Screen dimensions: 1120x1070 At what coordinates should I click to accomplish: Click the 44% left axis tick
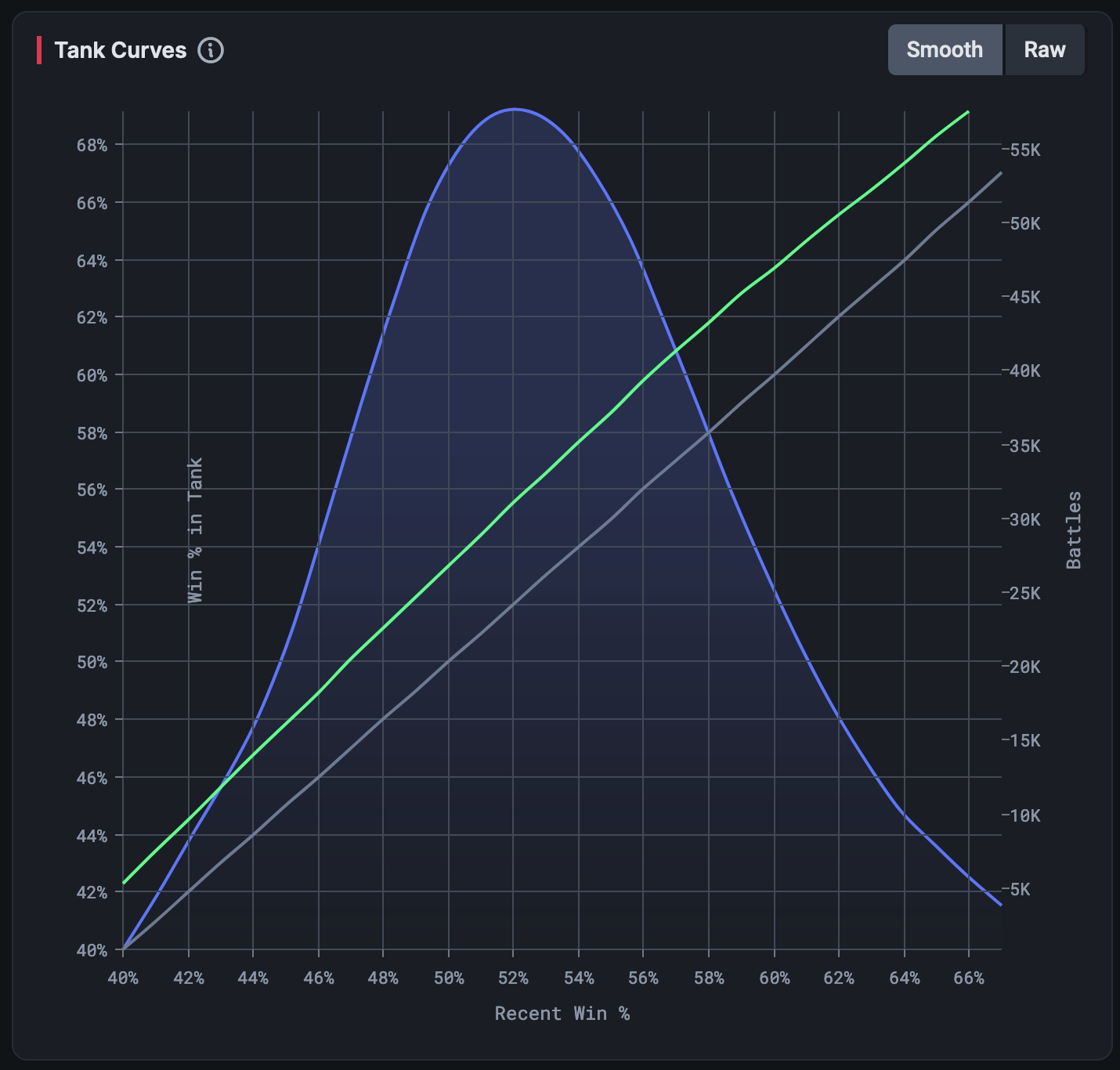pyautogui.click(x=92, y=836)
